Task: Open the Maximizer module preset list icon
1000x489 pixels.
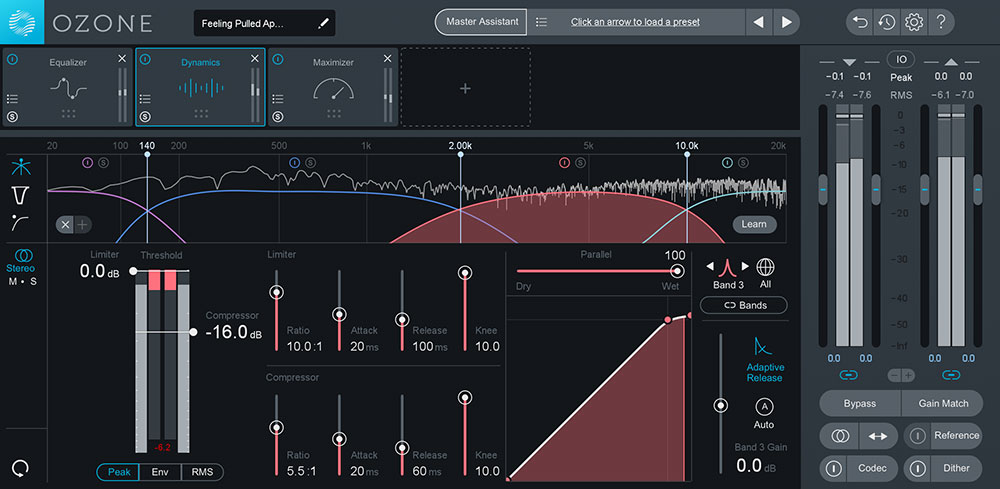Action: 277,98
